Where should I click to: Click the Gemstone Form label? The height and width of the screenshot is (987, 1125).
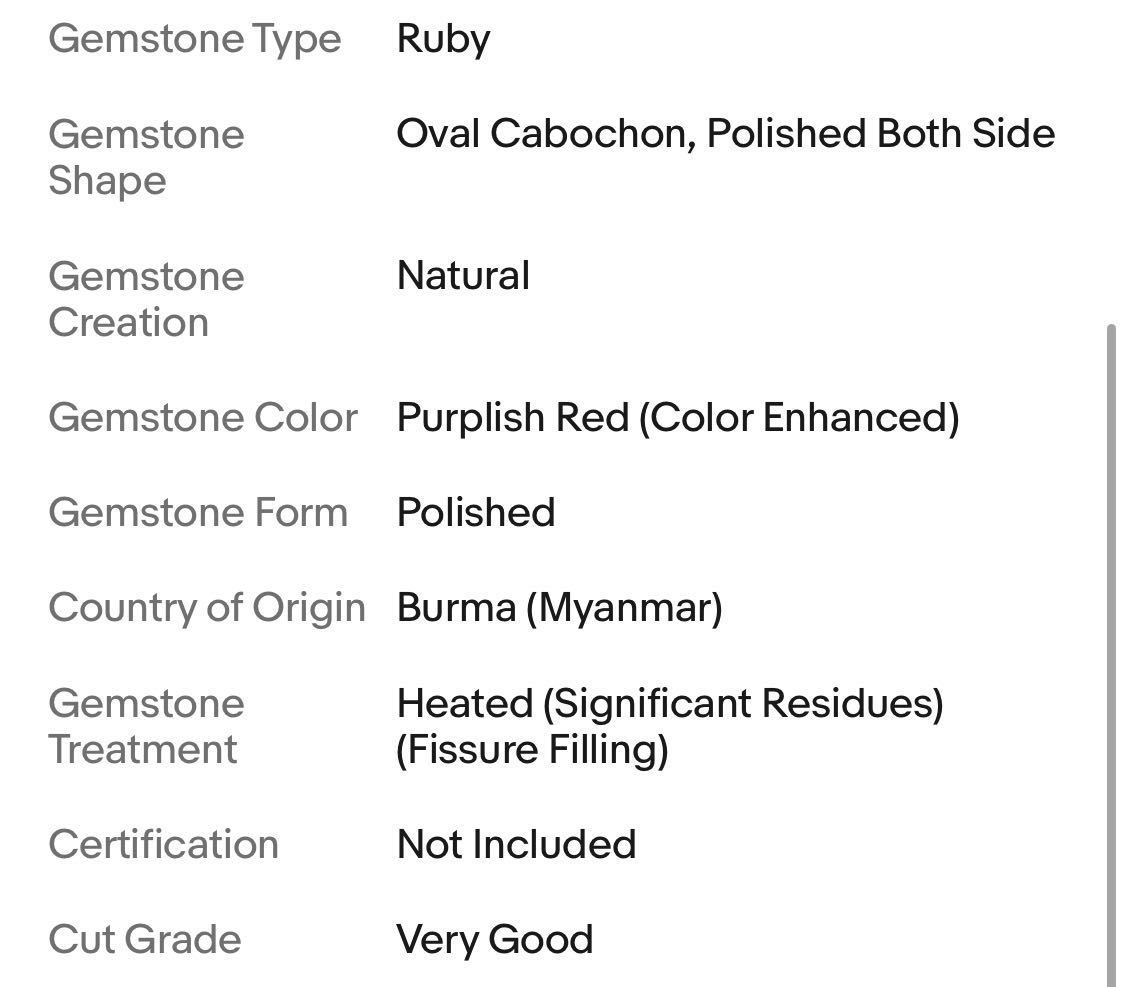[x=198, y=512]
